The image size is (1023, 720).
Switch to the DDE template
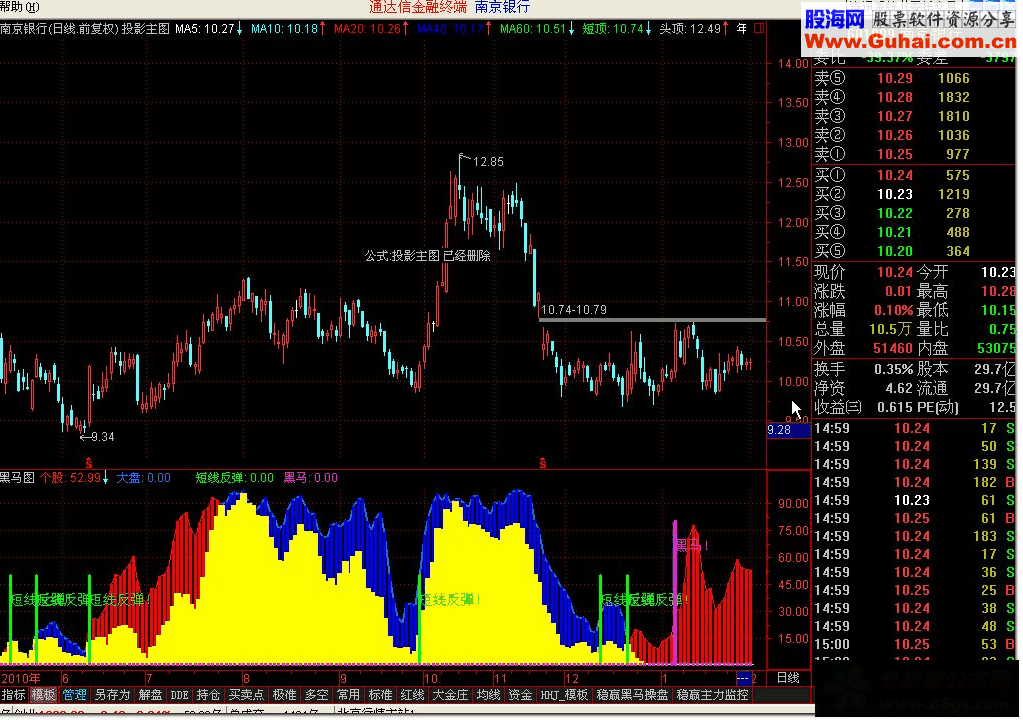pyautogui.click(x=179, y=695)
